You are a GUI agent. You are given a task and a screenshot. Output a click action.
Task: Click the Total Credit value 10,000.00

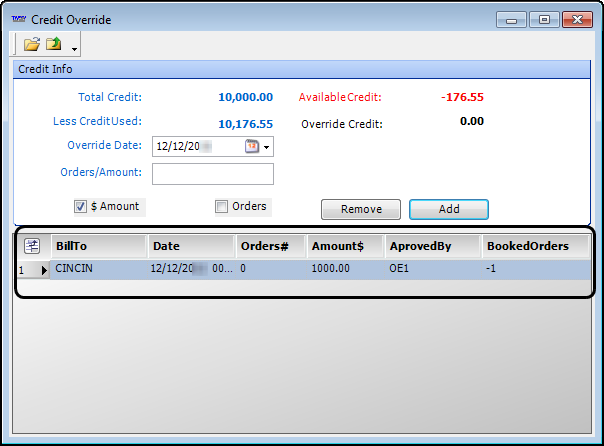[246, 97]
